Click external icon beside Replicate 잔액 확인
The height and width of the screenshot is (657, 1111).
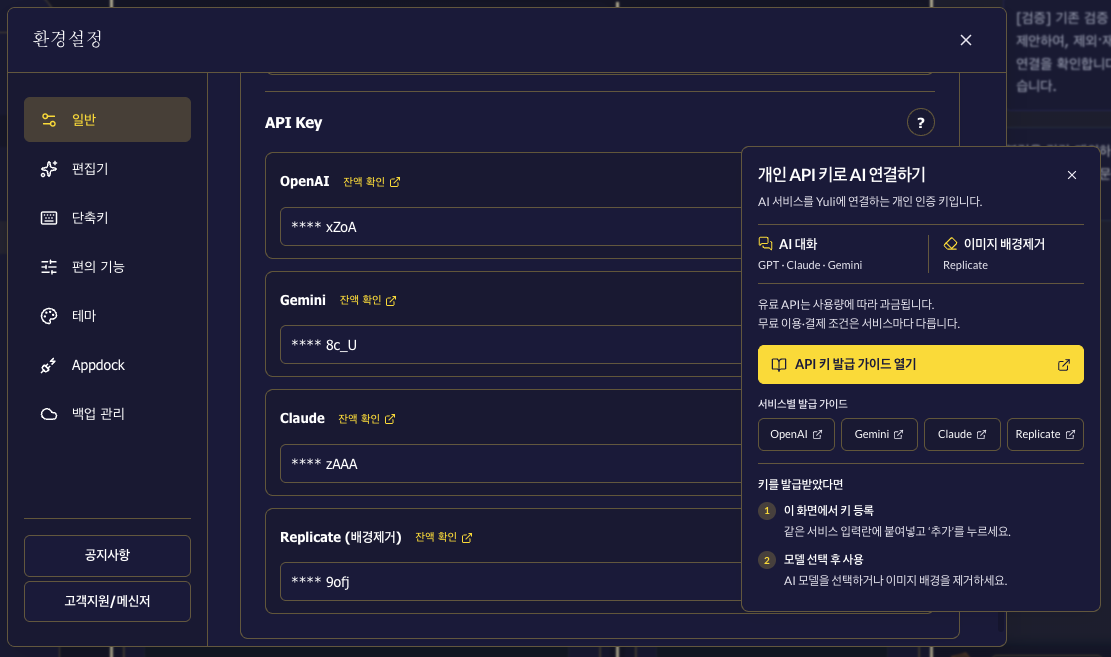[x=467, y=537]
